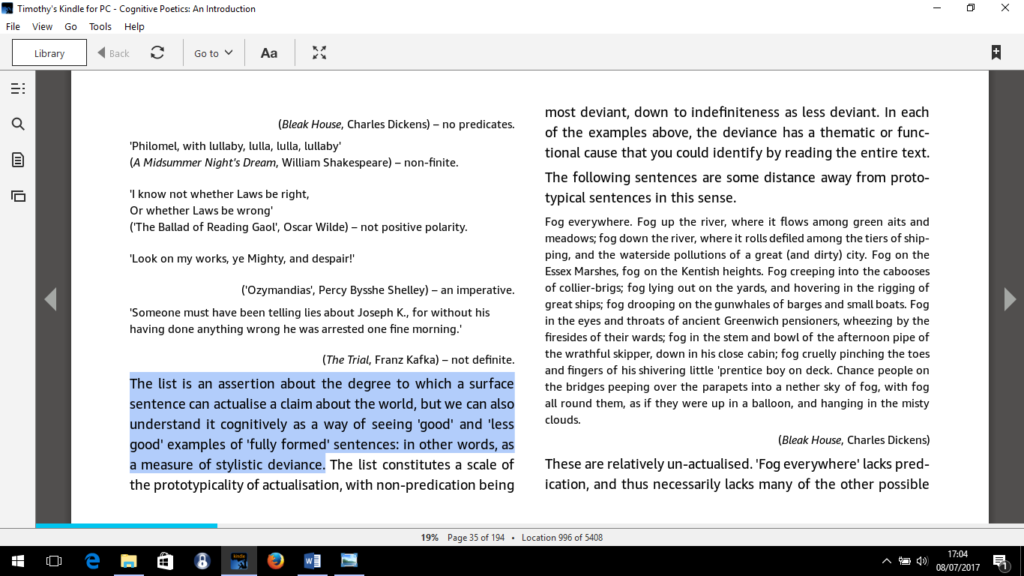
Task: Click the search magnifier icon in sidebar
Action: tap(17, 124)
